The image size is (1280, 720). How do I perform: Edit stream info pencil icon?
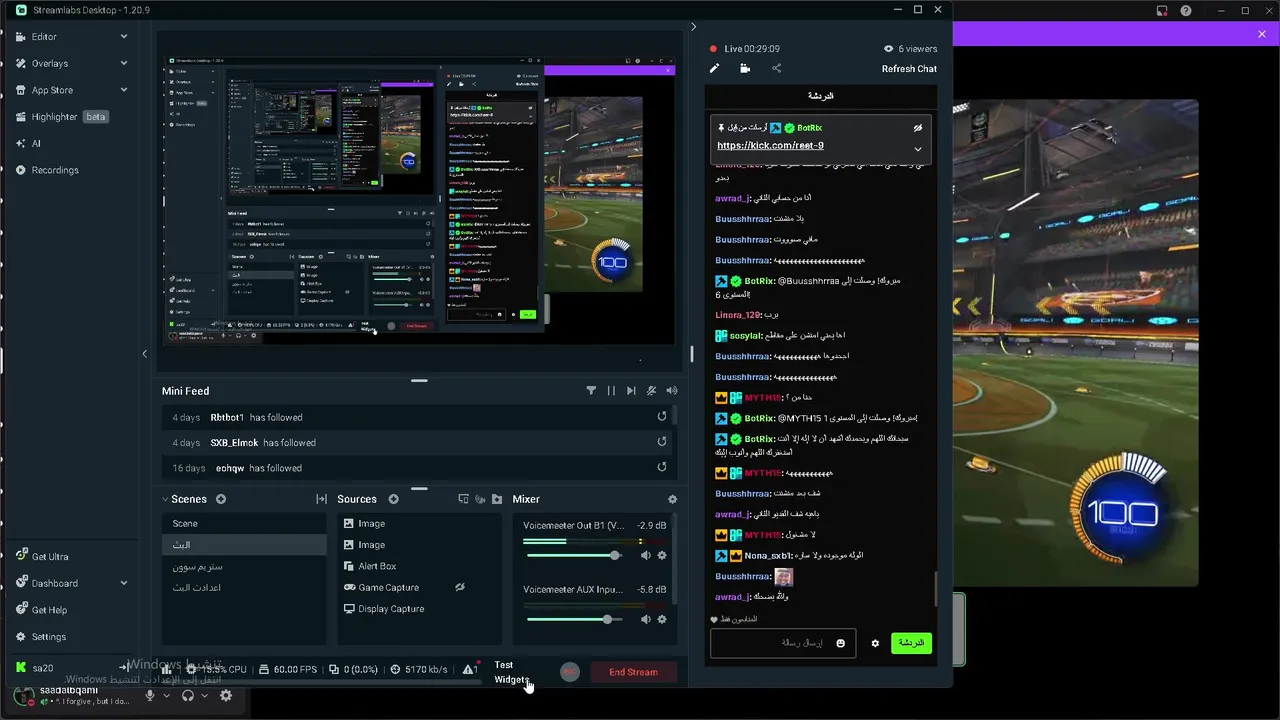[714, 69]
